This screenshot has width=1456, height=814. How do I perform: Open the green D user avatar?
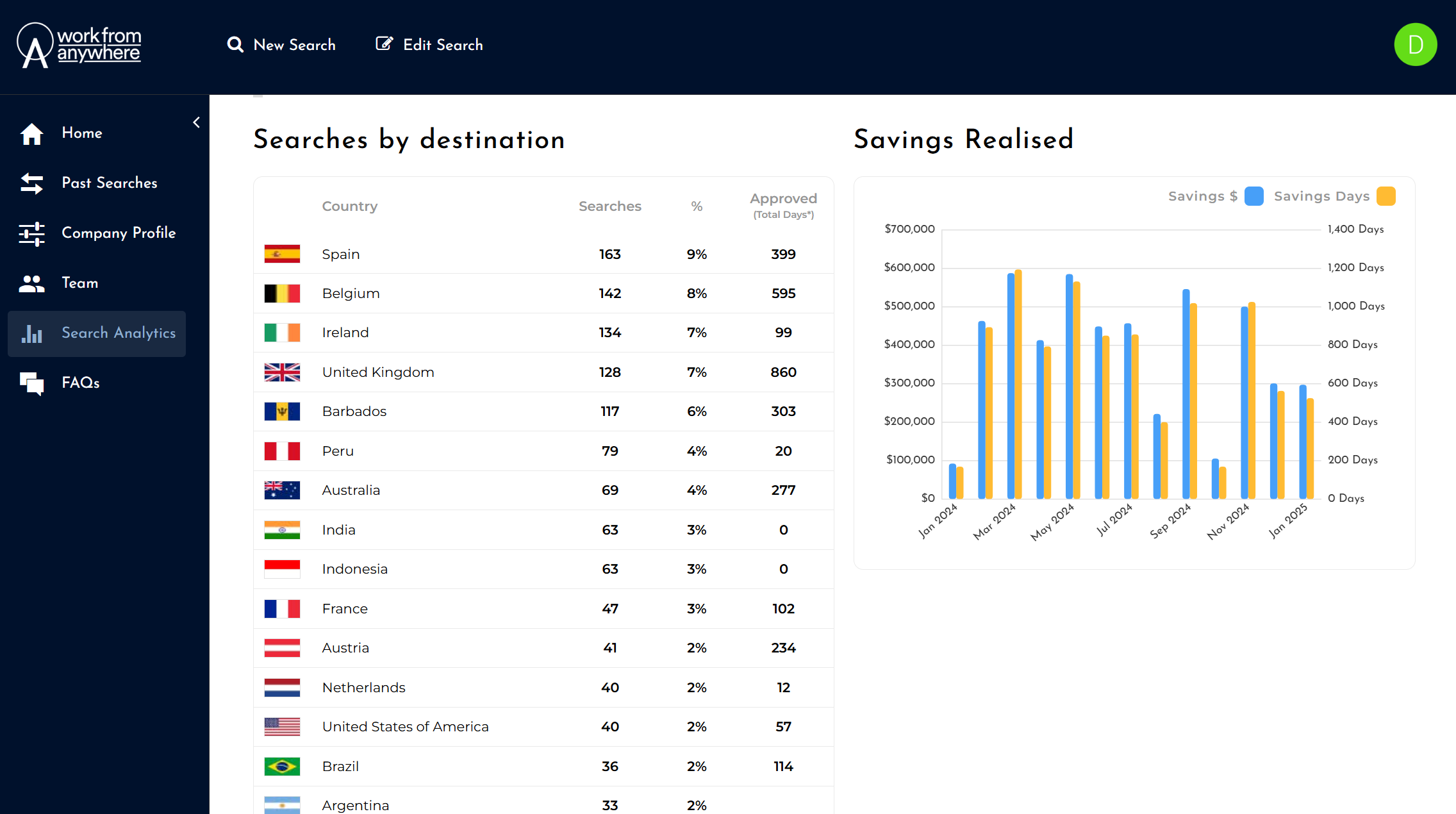[1415, 45]
